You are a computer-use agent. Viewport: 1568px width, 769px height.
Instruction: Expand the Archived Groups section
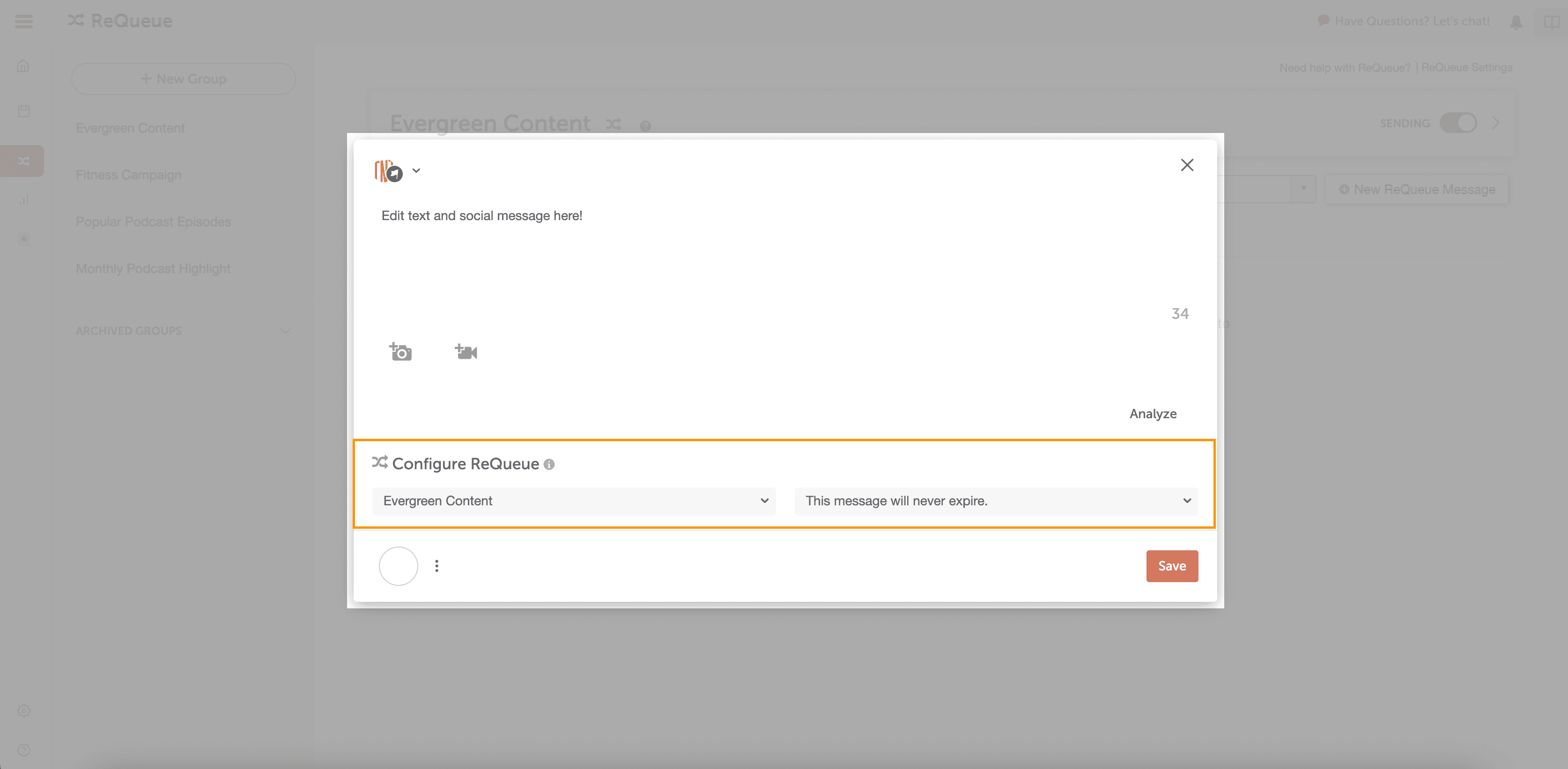click(x=286, y=331)
